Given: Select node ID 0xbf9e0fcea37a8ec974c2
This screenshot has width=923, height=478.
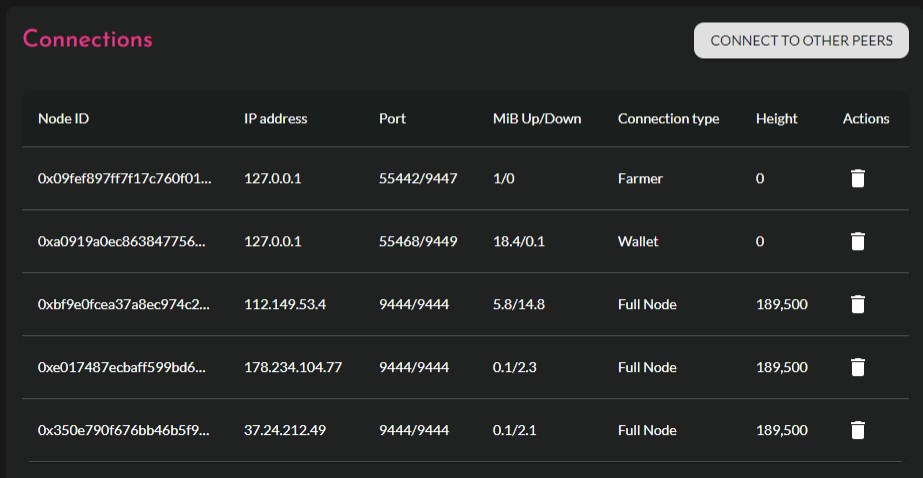Looking at the screenshot, I should pos(124,304).
